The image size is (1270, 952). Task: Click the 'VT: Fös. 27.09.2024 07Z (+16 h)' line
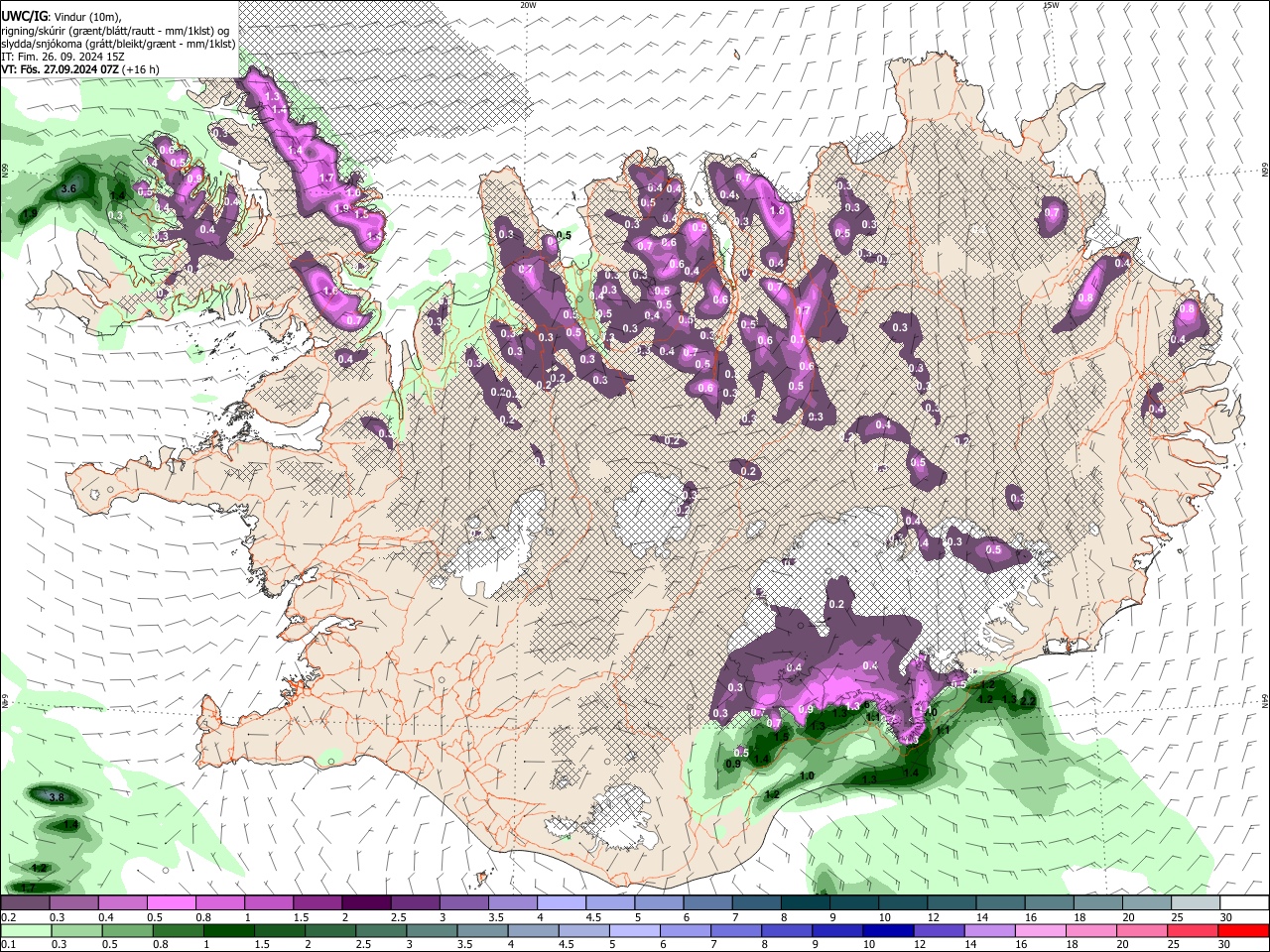coord(80,70)
